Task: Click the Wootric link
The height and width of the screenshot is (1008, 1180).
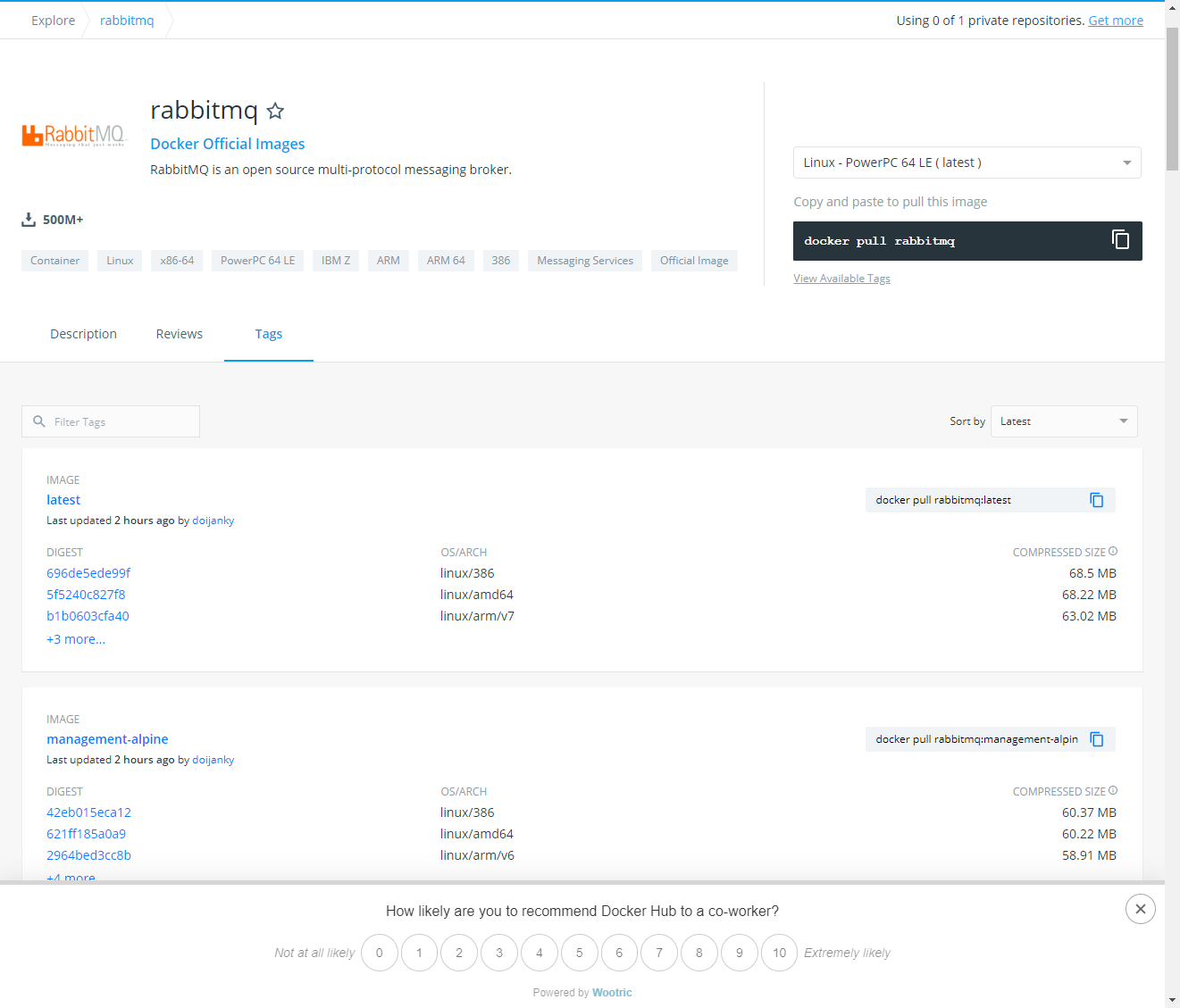Action: tap(612, 993)
